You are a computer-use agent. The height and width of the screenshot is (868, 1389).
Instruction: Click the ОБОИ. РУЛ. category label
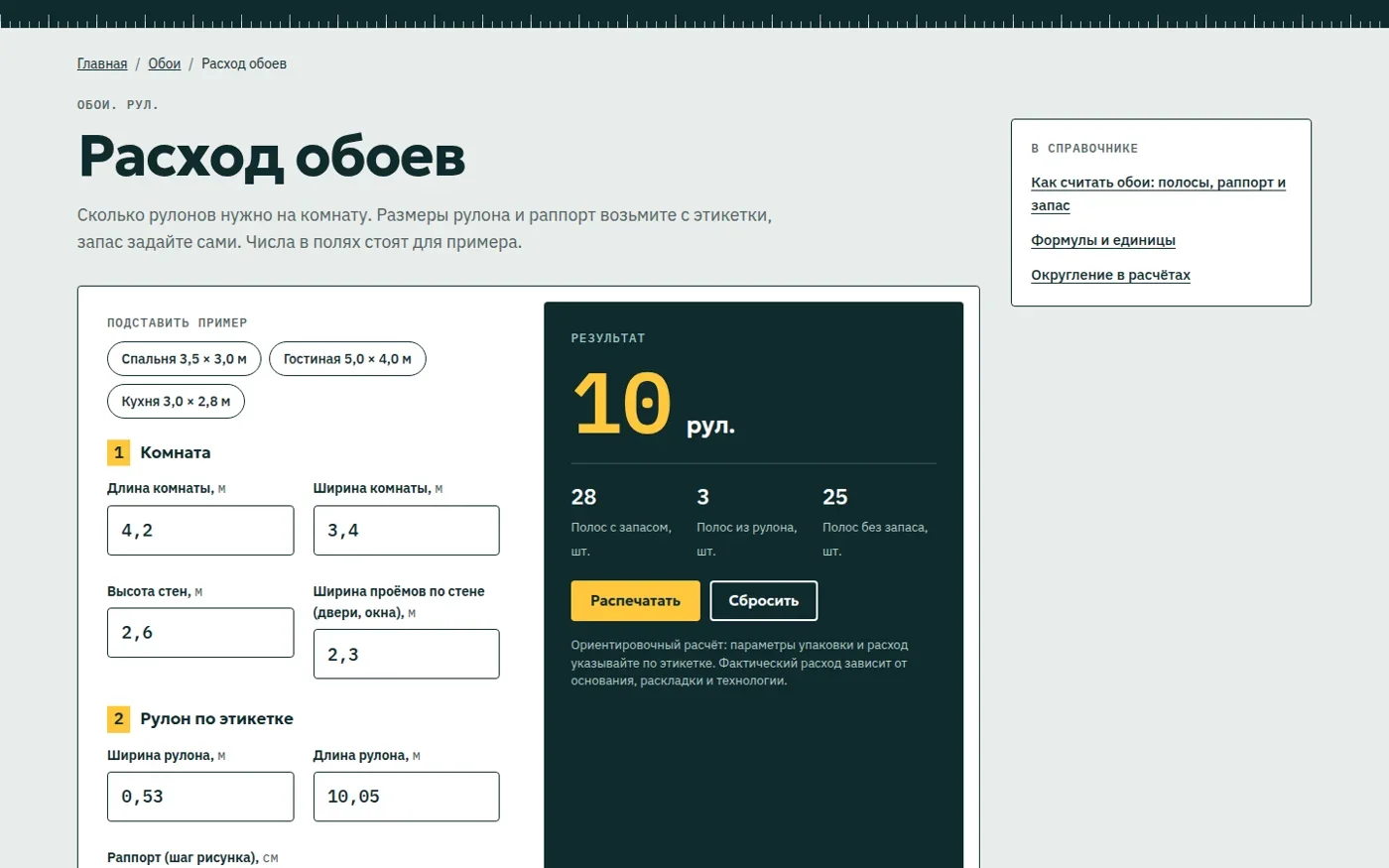(118, 105)
